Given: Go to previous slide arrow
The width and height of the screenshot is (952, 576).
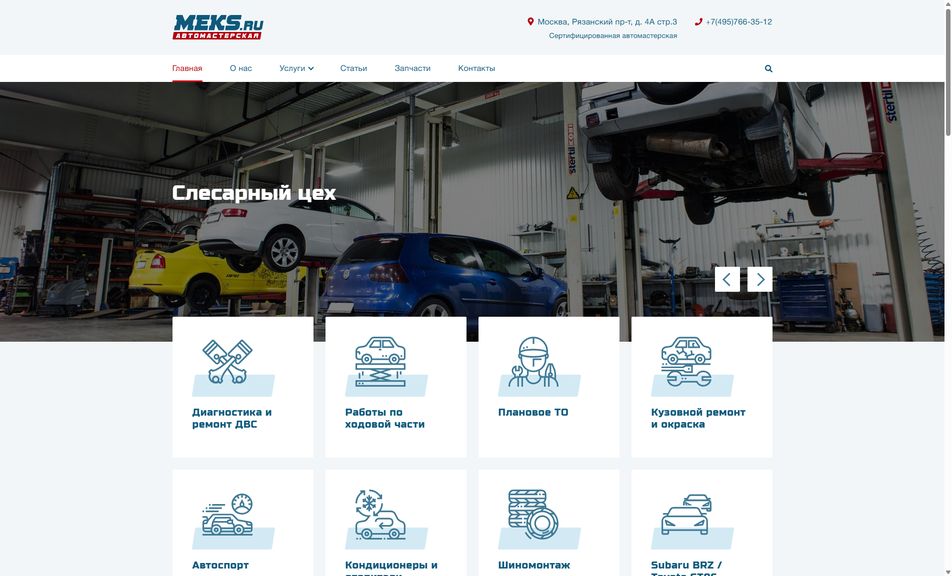Looking at the screenshot, I should (727, 279).
